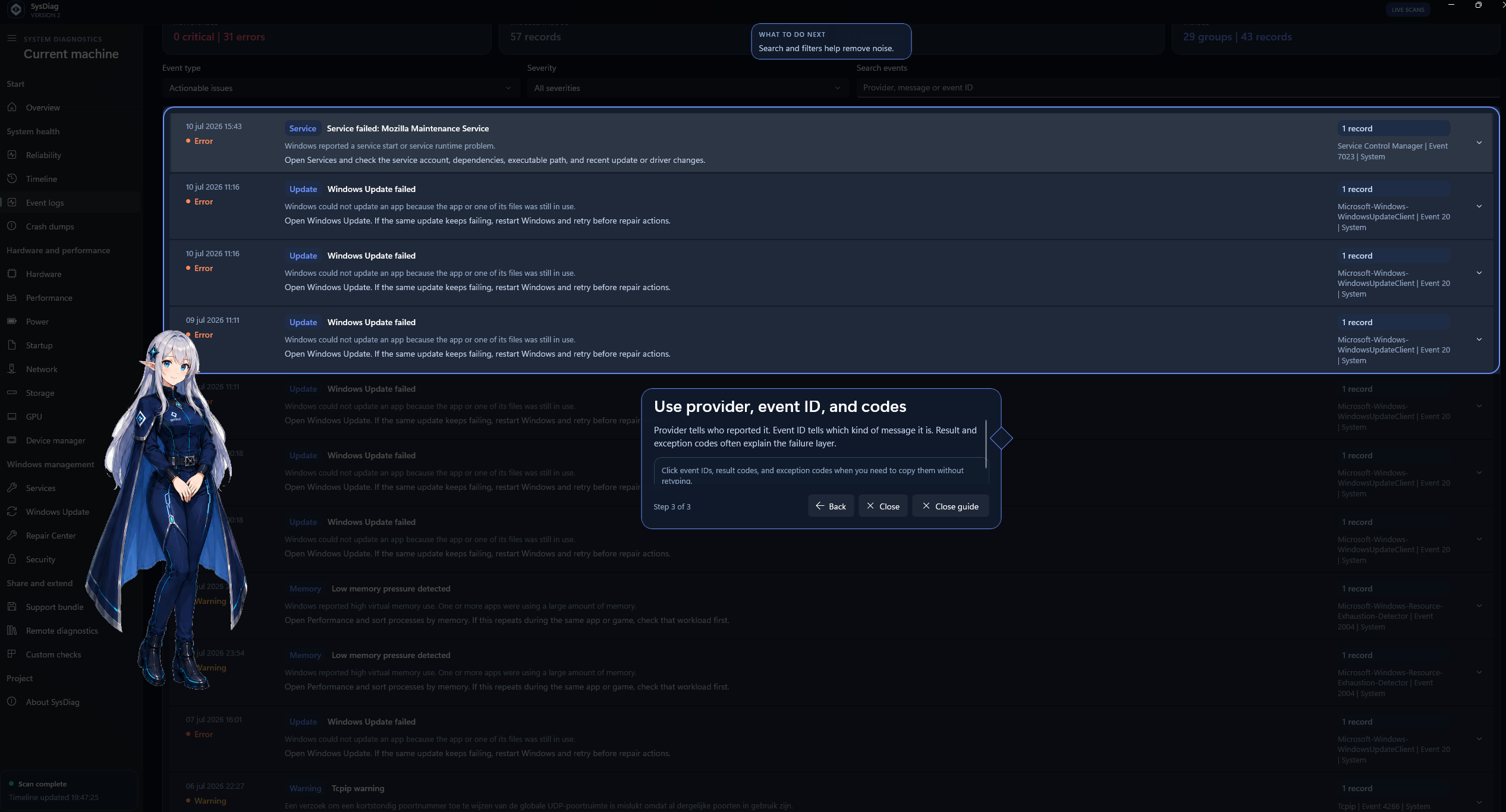Click the Tcpip warning title
Screen dimensions: 1506x812
pyautogui.click(x=358, y=788)
